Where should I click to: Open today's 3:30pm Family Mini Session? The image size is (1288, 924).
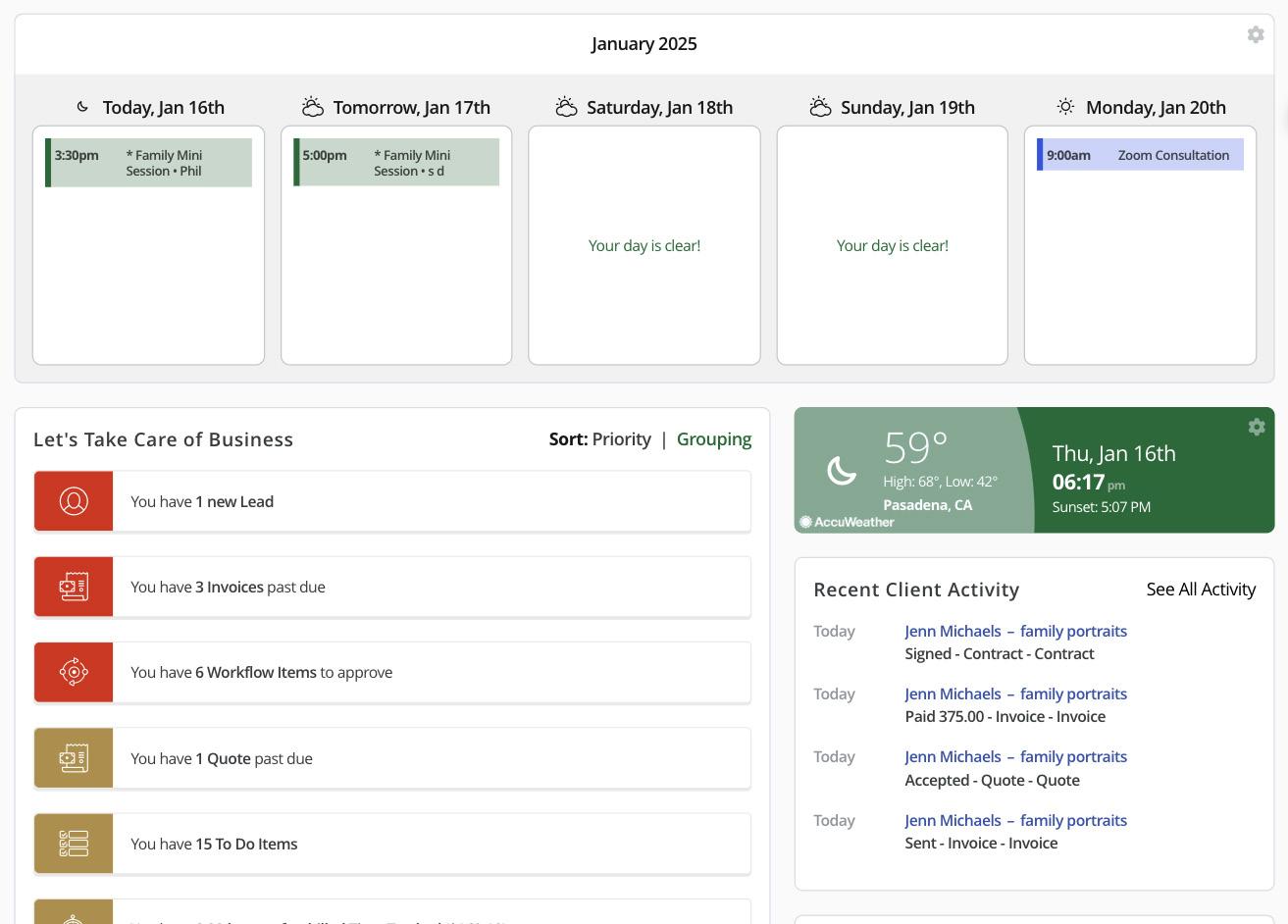pyautogui.click(x=149, y=163)
